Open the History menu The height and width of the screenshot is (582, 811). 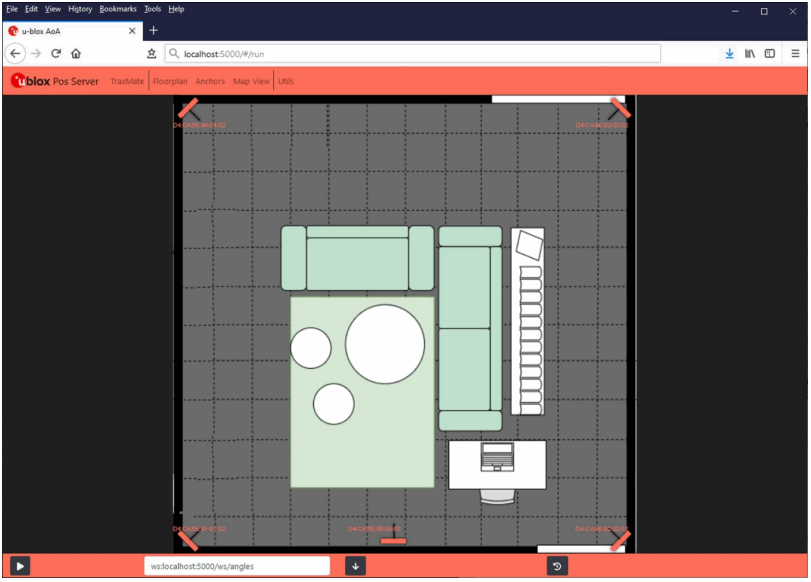click(80, 9)
